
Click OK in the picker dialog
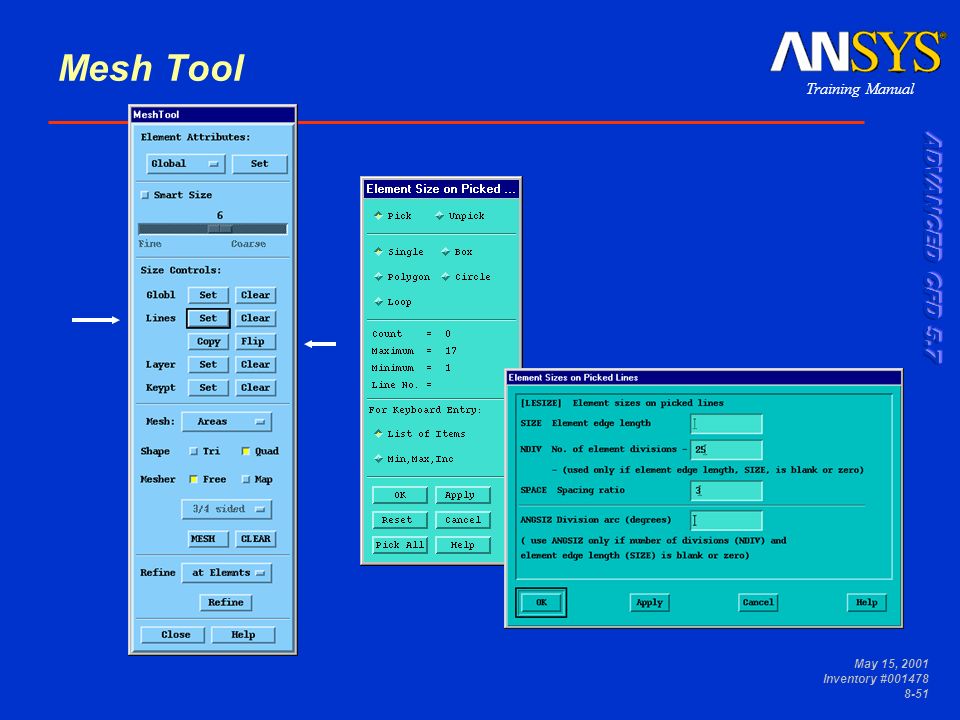coord(400,495)
